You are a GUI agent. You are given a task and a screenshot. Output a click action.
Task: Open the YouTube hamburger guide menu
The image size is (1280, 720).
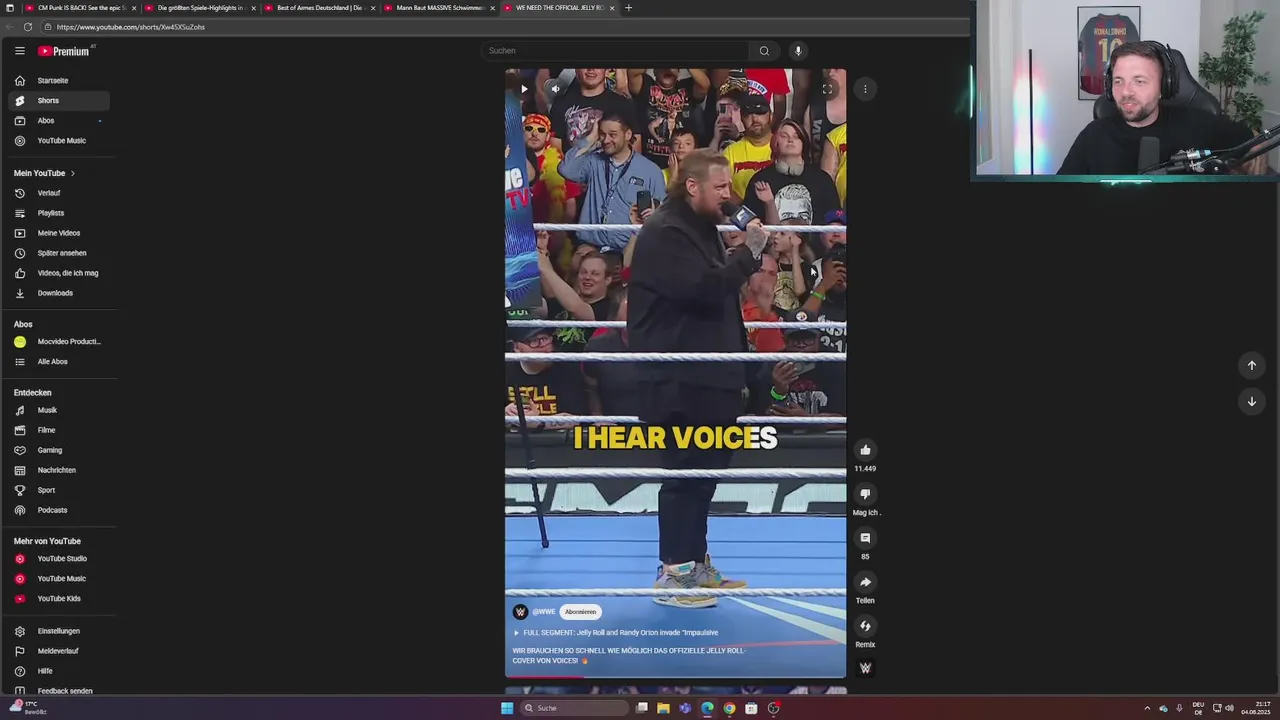[19, 51]
